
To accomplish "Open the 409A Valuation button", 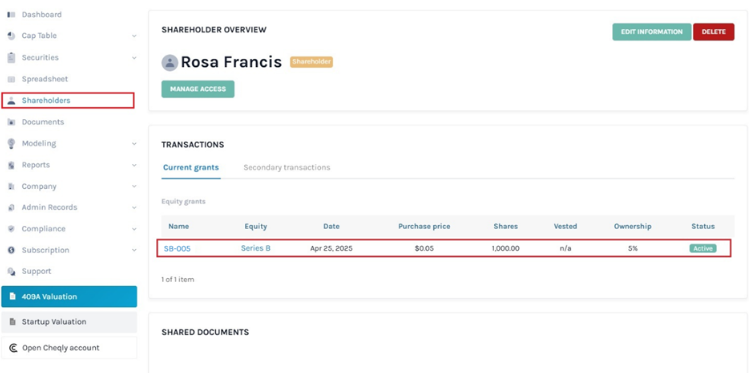I will 69,297.
